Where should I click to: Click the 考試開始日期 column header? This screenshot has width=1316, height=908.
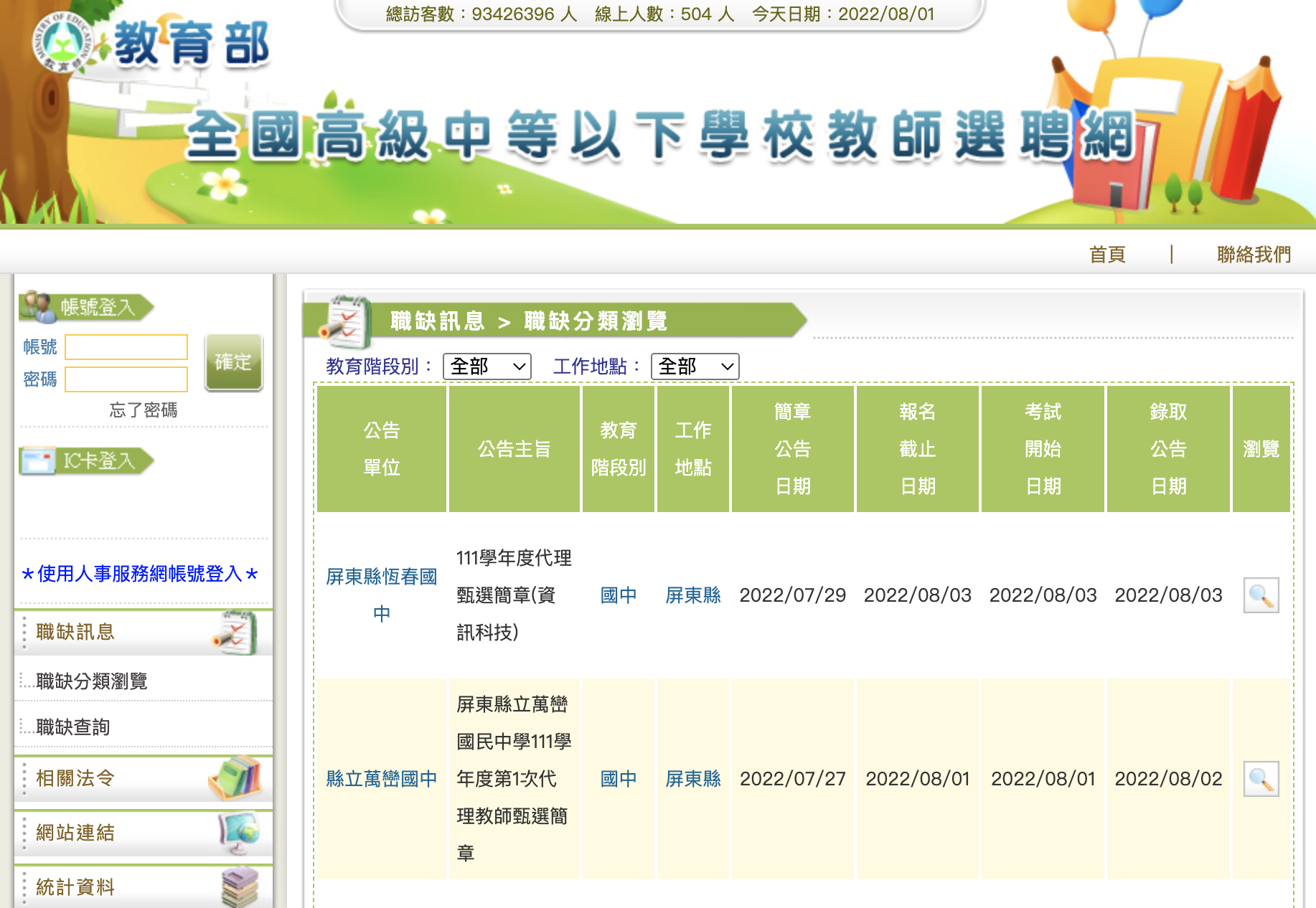click(x=1043, y=449)
